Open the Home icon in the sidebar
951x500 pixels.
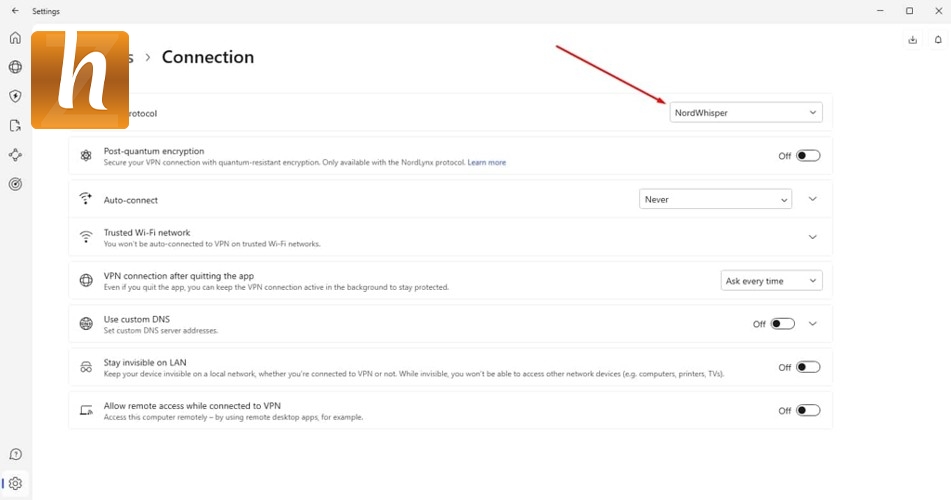[15, 38]
